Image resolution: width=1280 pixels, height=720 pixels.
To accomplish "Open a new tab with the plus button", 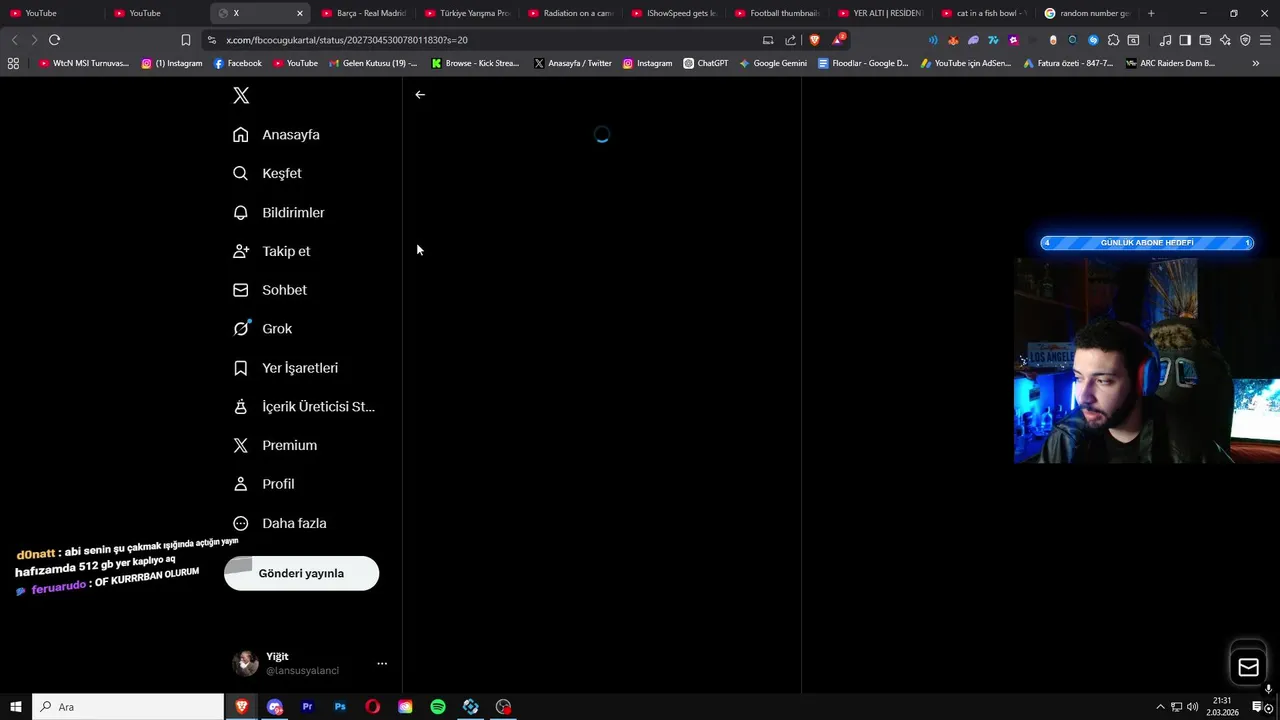I will 1151,13.
